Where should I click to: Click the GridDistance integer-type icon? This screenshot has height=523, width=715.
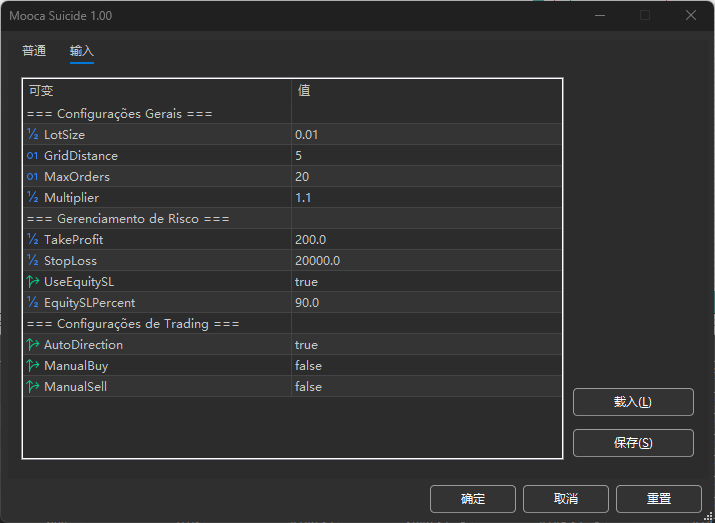point(33,156)
